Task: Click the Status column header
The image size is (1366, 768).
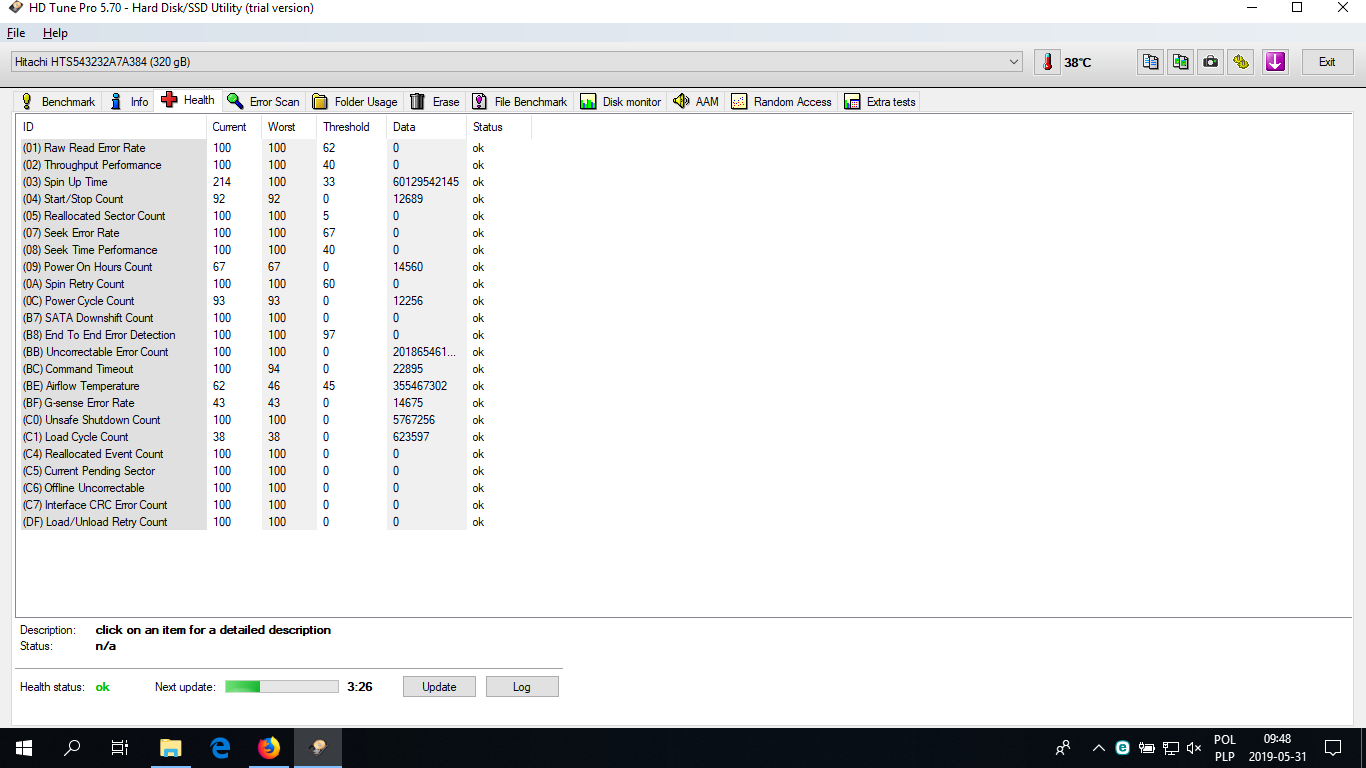Action: pyautogui.click(x=499, y=127)
